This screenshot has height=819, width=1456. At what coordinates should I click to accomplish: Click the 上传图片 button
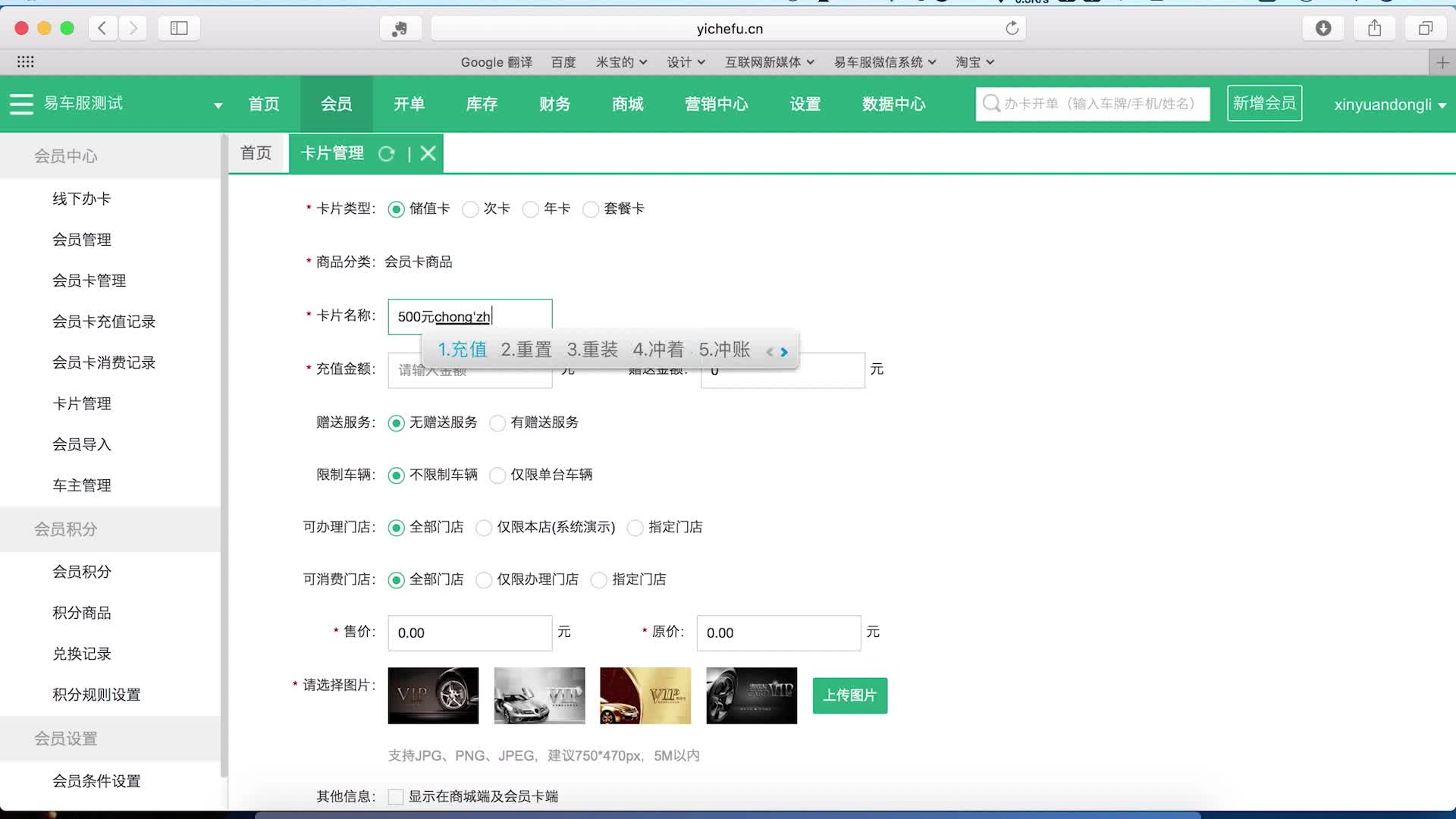point(849,695)
